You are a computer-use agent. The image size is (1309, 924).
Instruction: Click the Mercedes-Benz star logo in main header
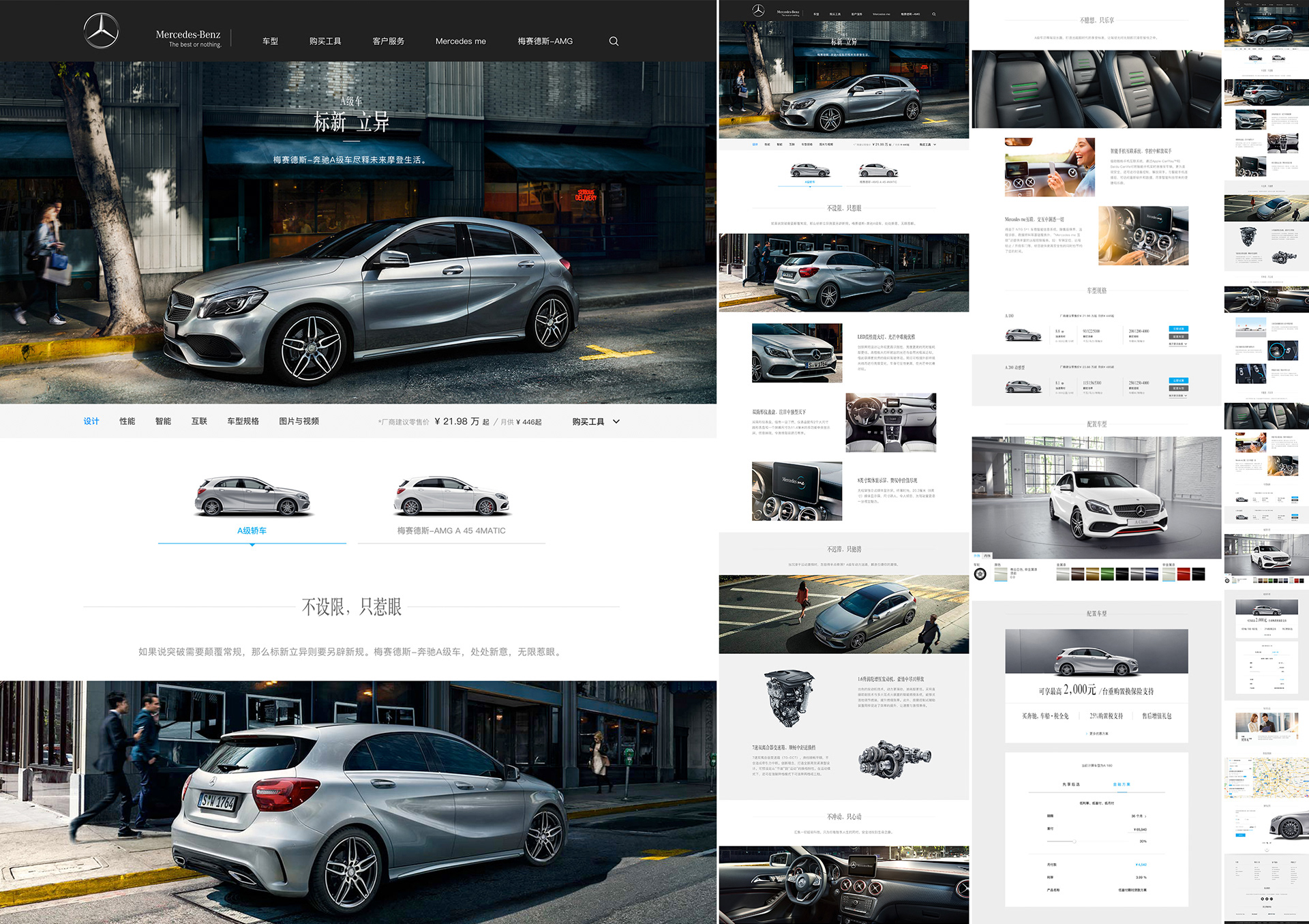point(101,31)
